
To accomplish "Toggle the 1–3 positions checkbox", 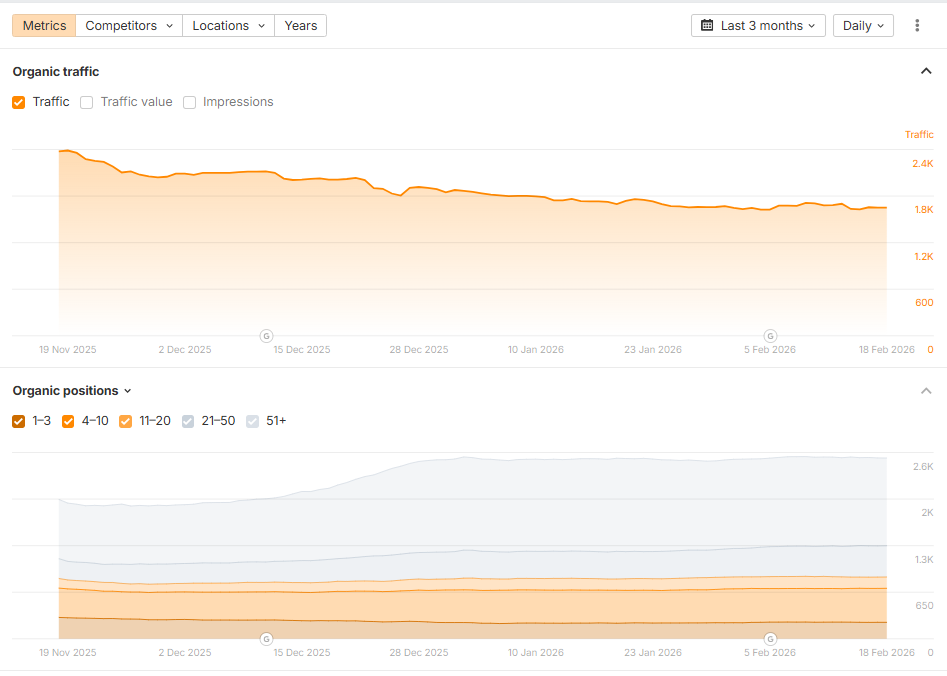I will tap(19, 421).
